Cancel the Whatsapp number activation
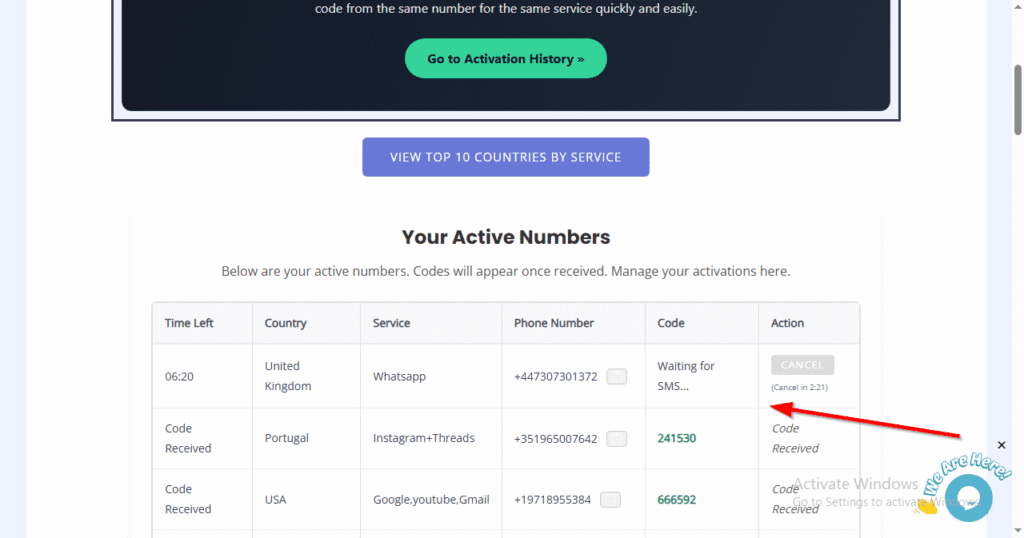Viewport: 1024px width, 538px height. point(802,365)
